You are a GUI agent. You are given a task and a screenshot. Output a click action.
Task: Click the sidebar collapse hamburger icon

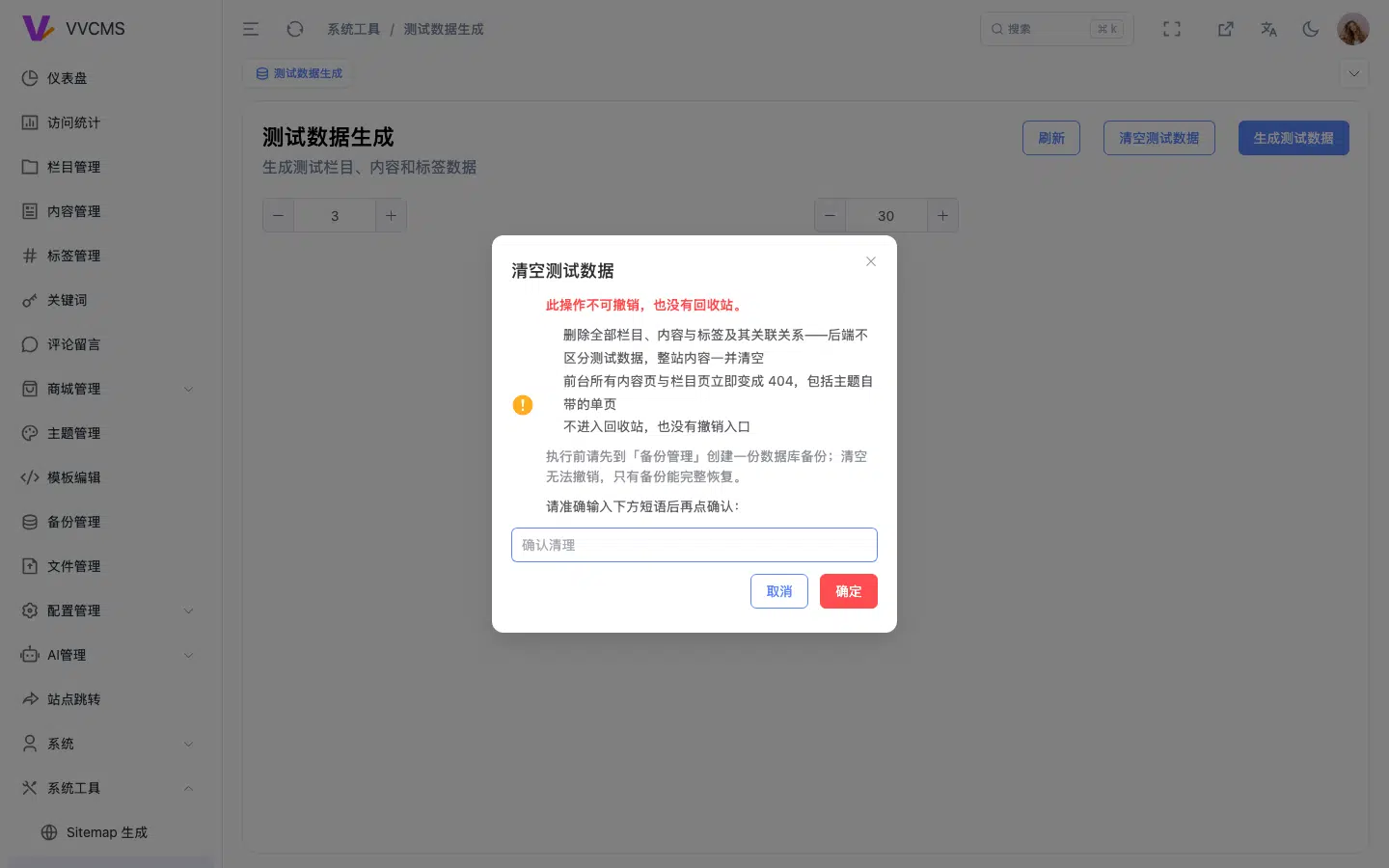click(251, 29)
